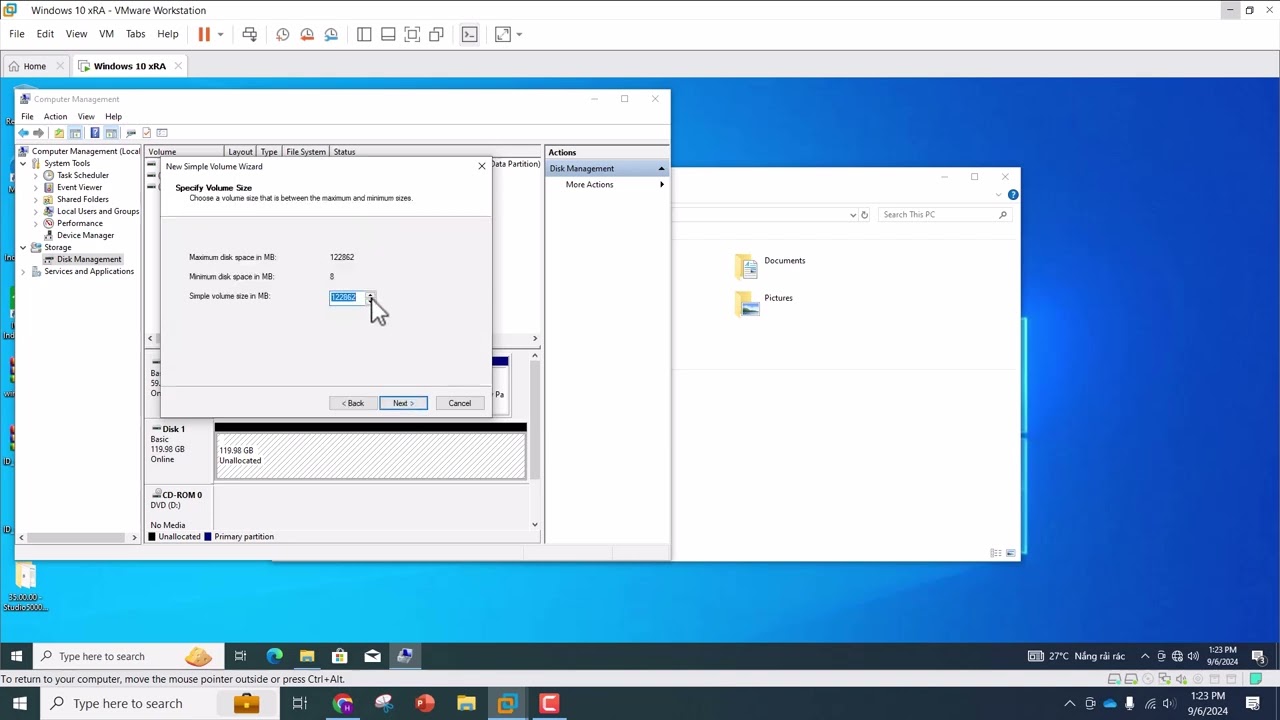1280x720 pixels.
Task: Select the Disk 1 unallocated space block
Action: 370,455
